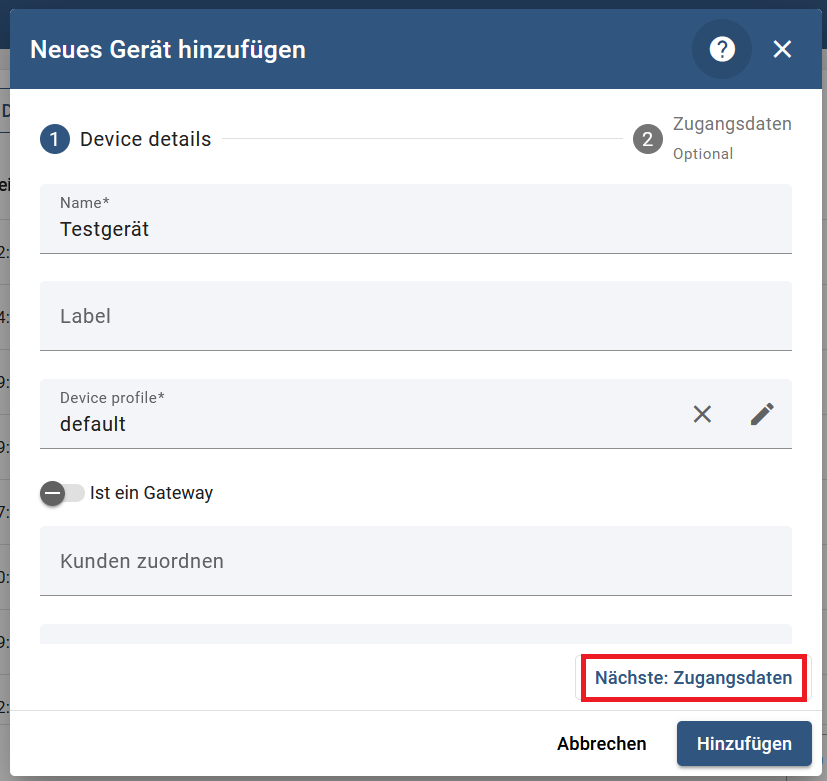Cancel with the Abbrechen button
Viewport: 827px width, 781px height.
point(601,744)
